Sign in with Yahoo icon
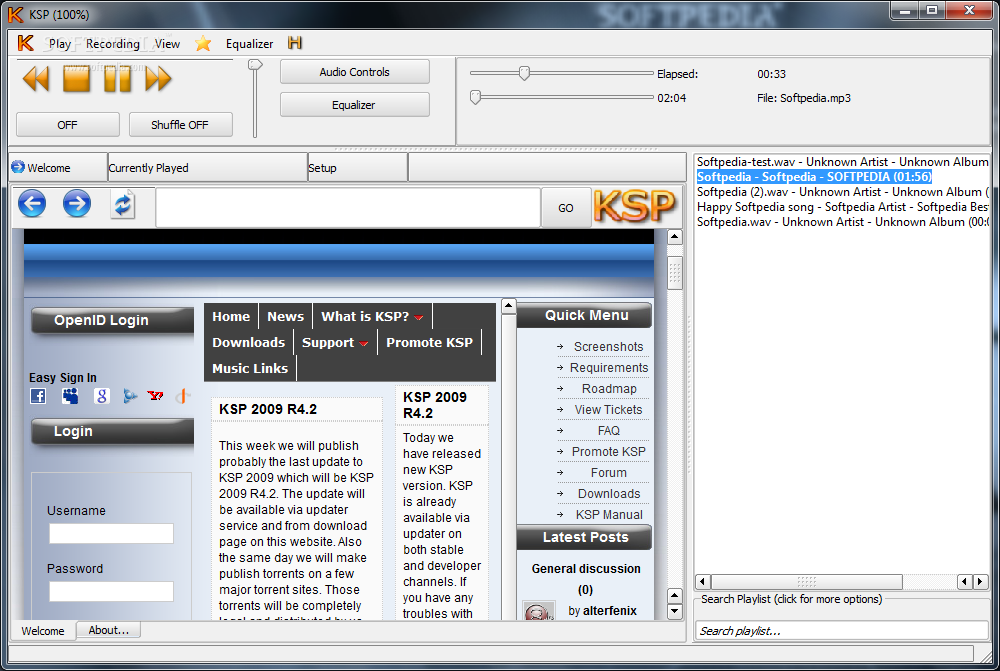The image size is (1000, 671). (155, 395)
